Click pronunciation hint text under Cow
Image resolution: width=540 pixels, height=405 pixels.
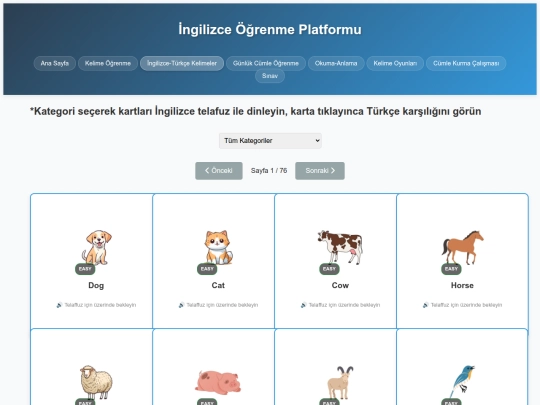coord(344,305)
